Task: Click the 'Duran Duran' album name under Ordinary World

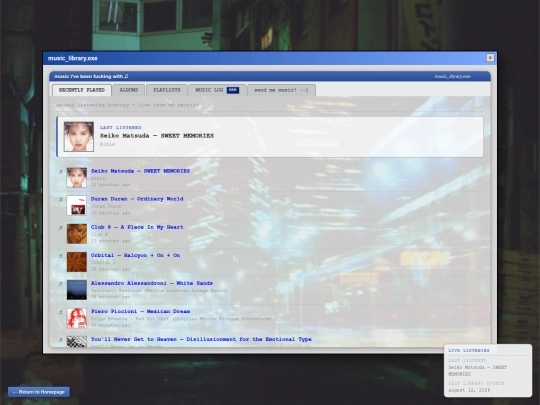Action: point(106,206)
